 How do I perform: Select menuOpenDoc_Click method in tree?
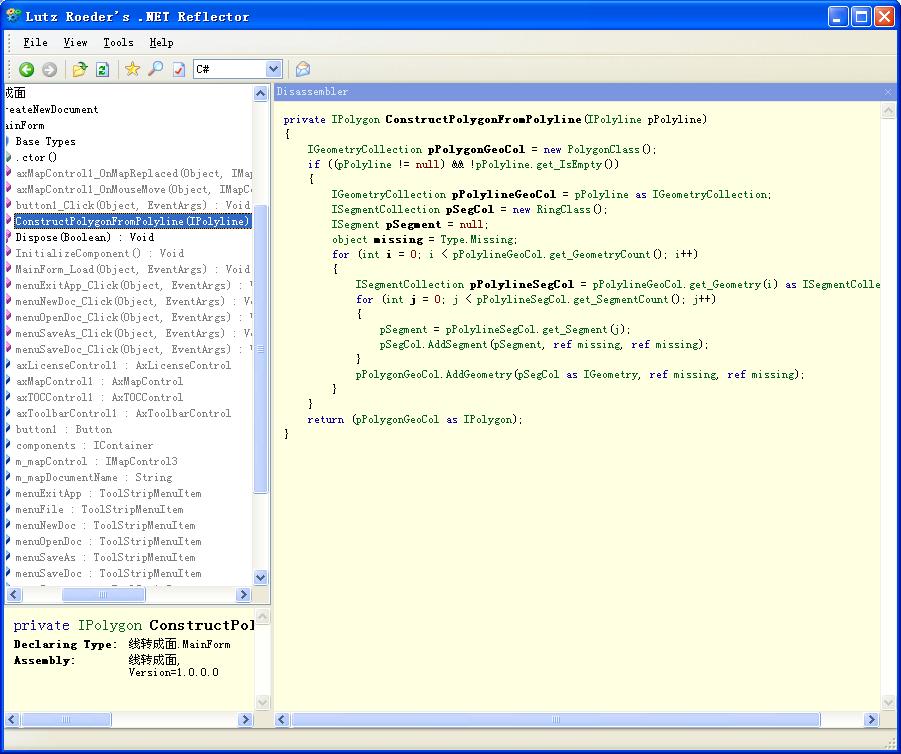tap(134, 317)
